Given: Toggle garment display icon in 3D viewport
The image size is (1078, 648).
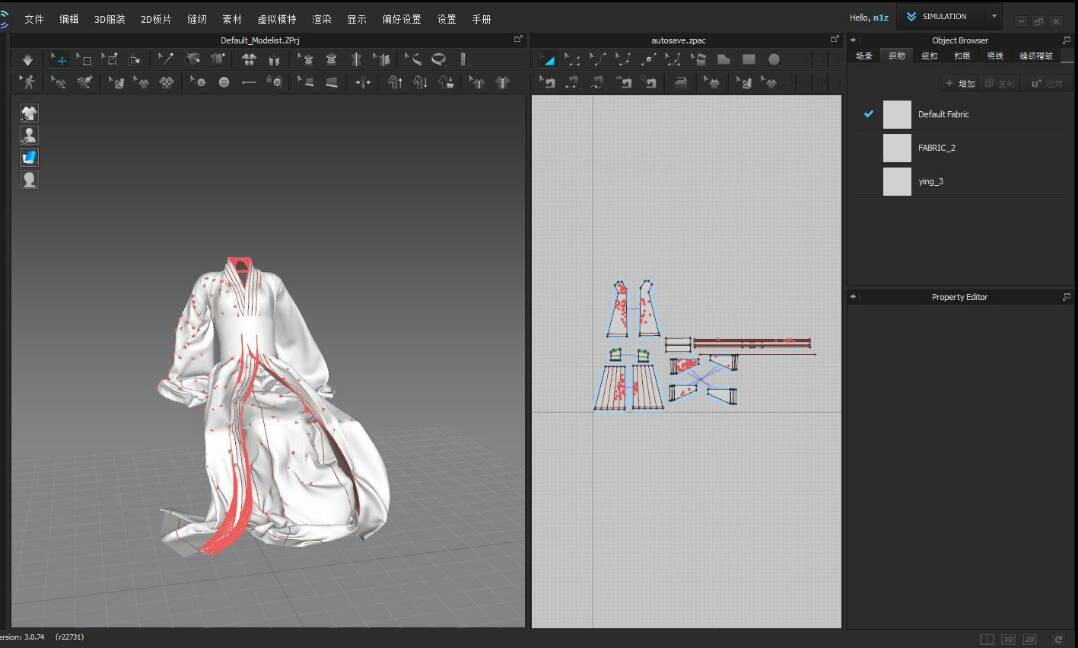Looking at the screenshot, I should pyautogui.click(x=30, y=114).
